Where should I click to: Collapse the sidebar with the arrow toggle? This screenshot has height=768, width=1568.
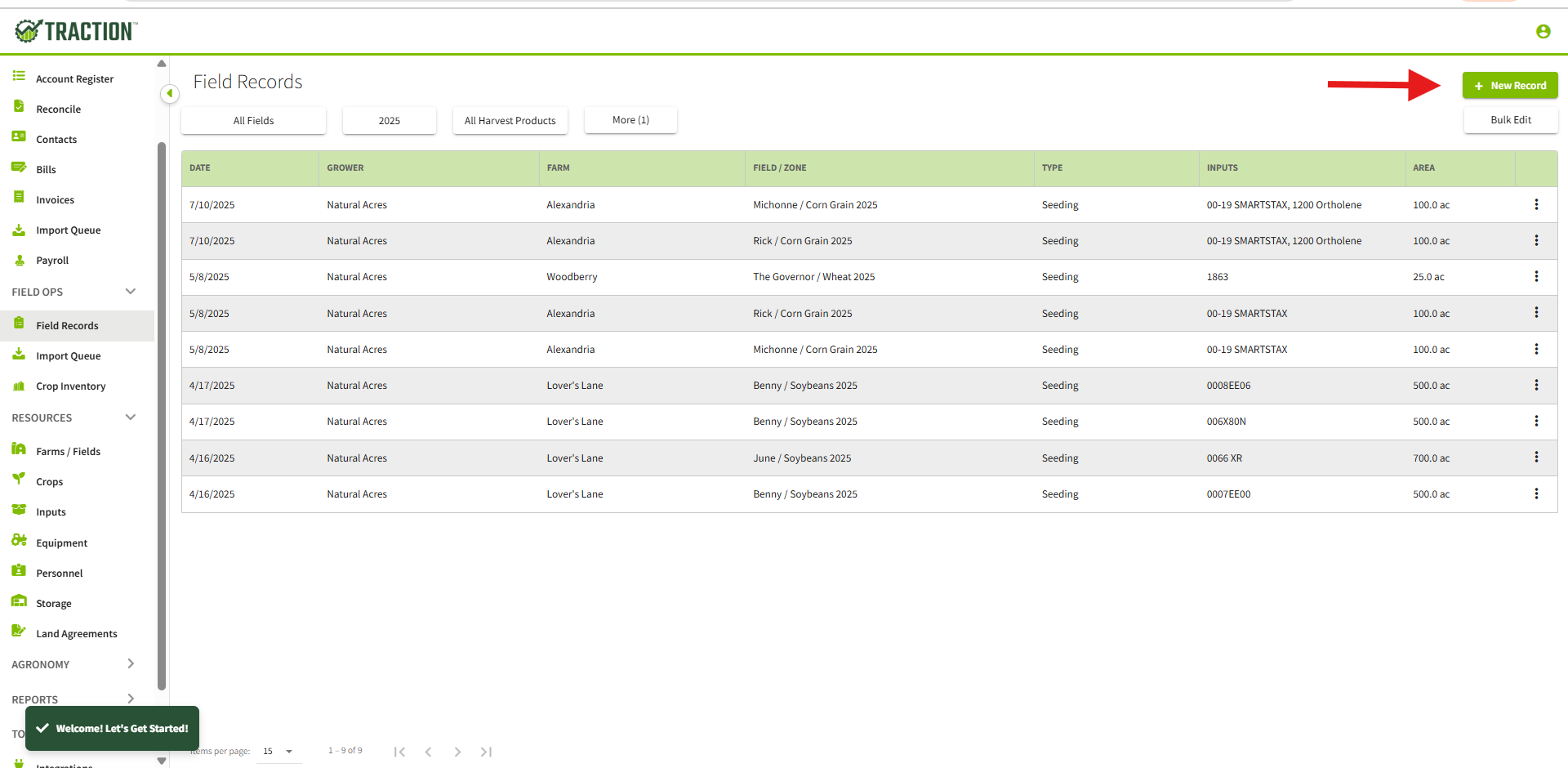click(x=170, y=93)
